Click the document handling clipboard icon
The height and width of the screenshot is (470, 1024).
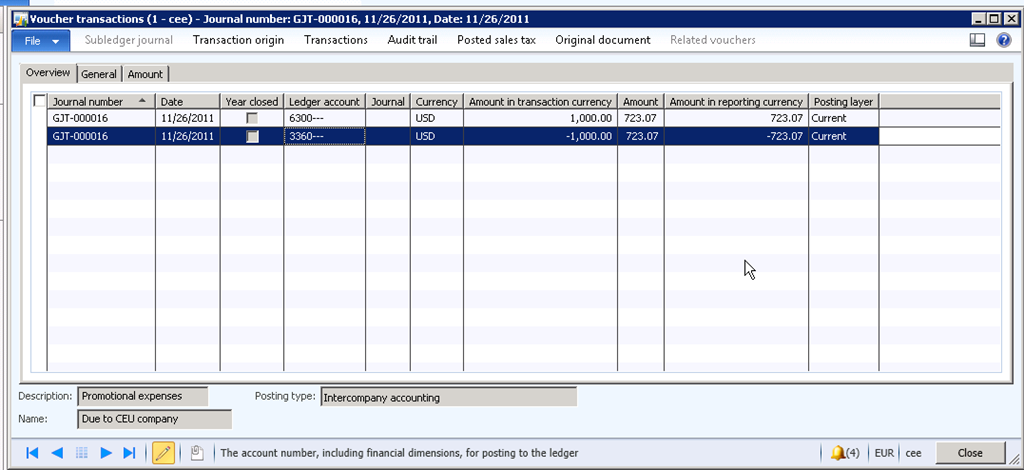click(197, 453)
